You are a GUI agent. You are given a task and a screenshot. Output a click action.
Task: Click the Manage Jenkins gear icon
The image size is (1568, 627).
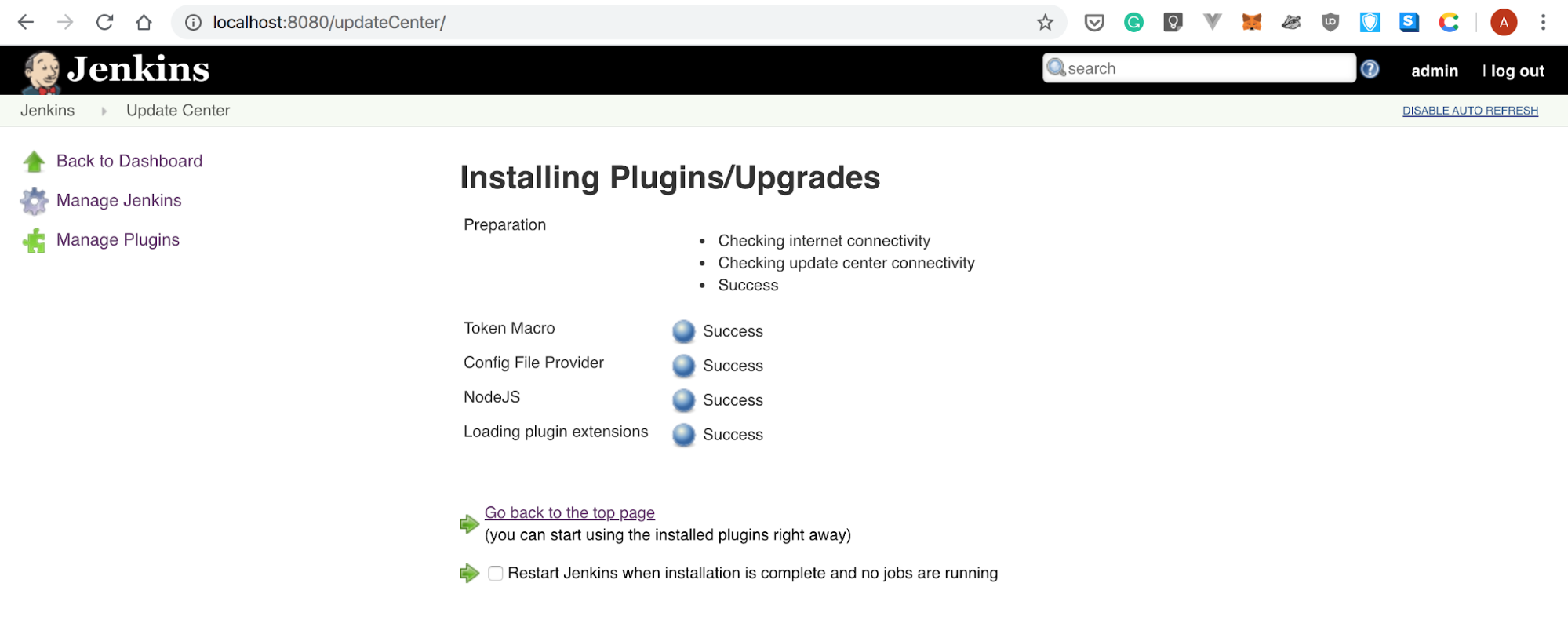click(x=34, y=201)
